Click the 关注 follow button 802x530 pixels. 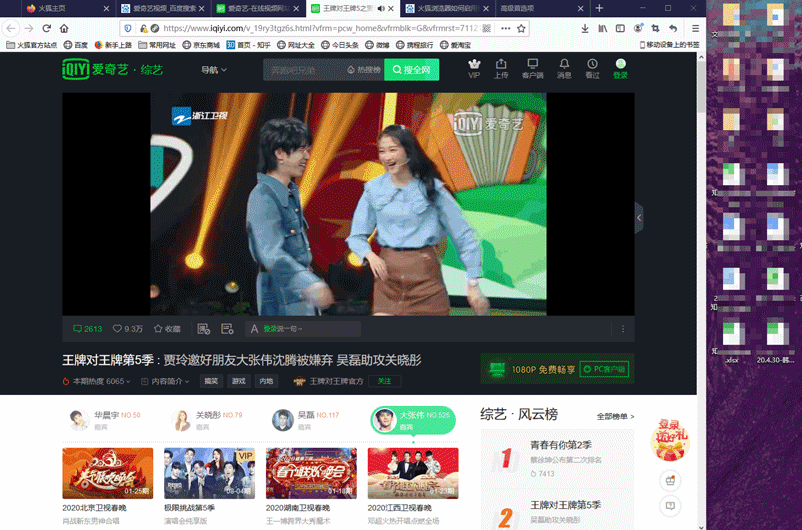pyautogui.click(x=385, y=381)
